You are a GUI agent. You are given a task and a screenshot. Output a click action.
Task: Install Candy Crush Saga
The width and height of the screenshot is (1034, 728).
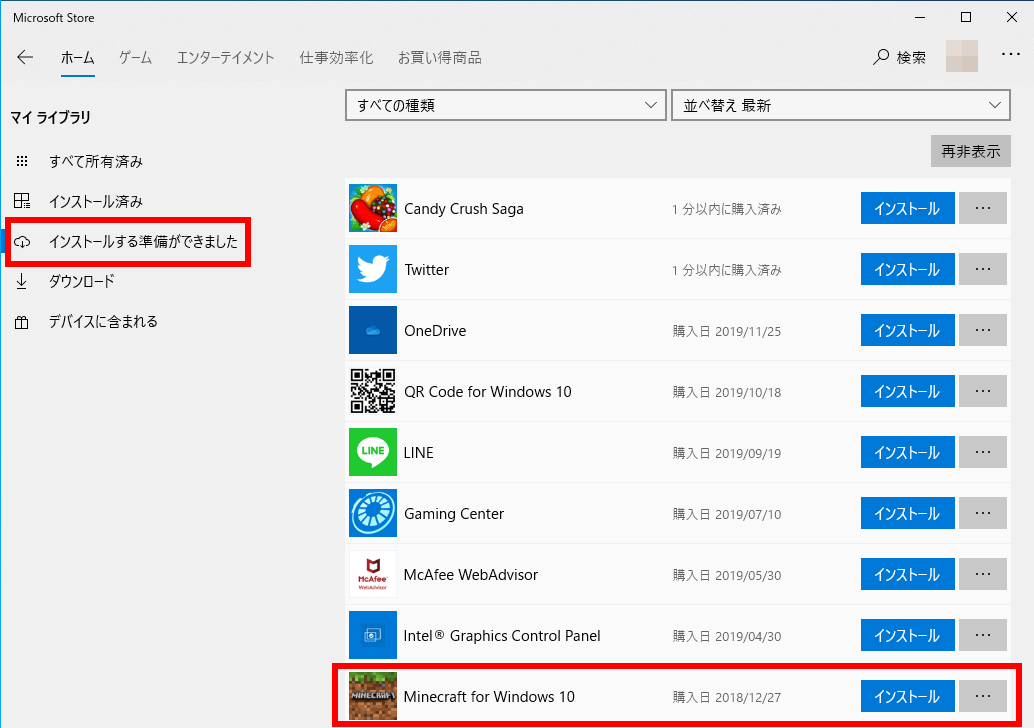(907, 208)
